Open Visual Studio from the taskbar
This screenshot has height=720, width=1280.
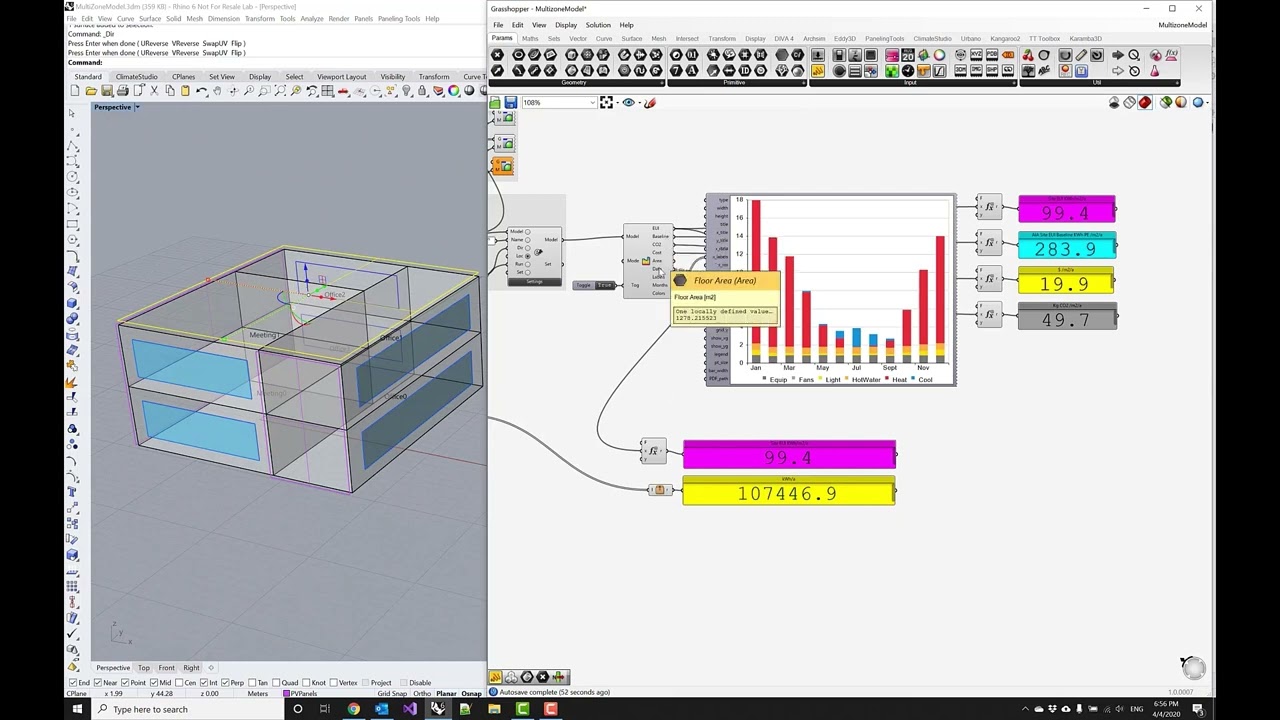(x=409, y=709)
